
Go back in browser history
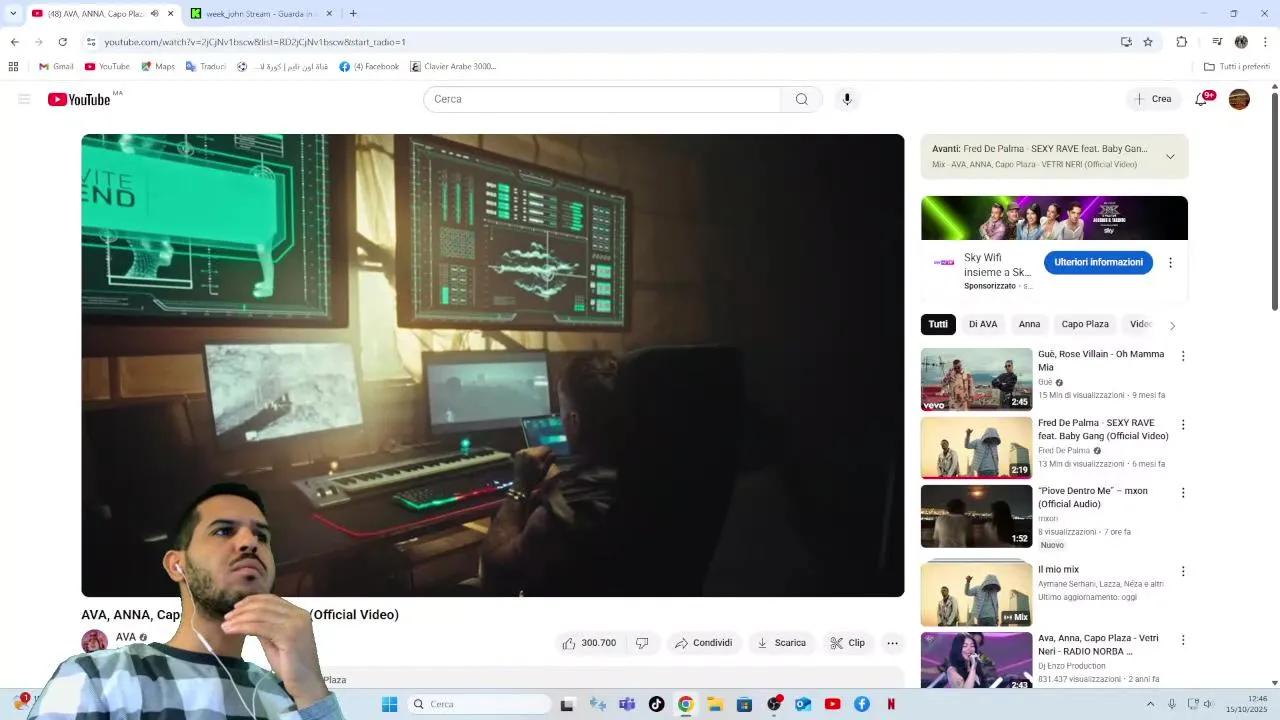point(14,42)
